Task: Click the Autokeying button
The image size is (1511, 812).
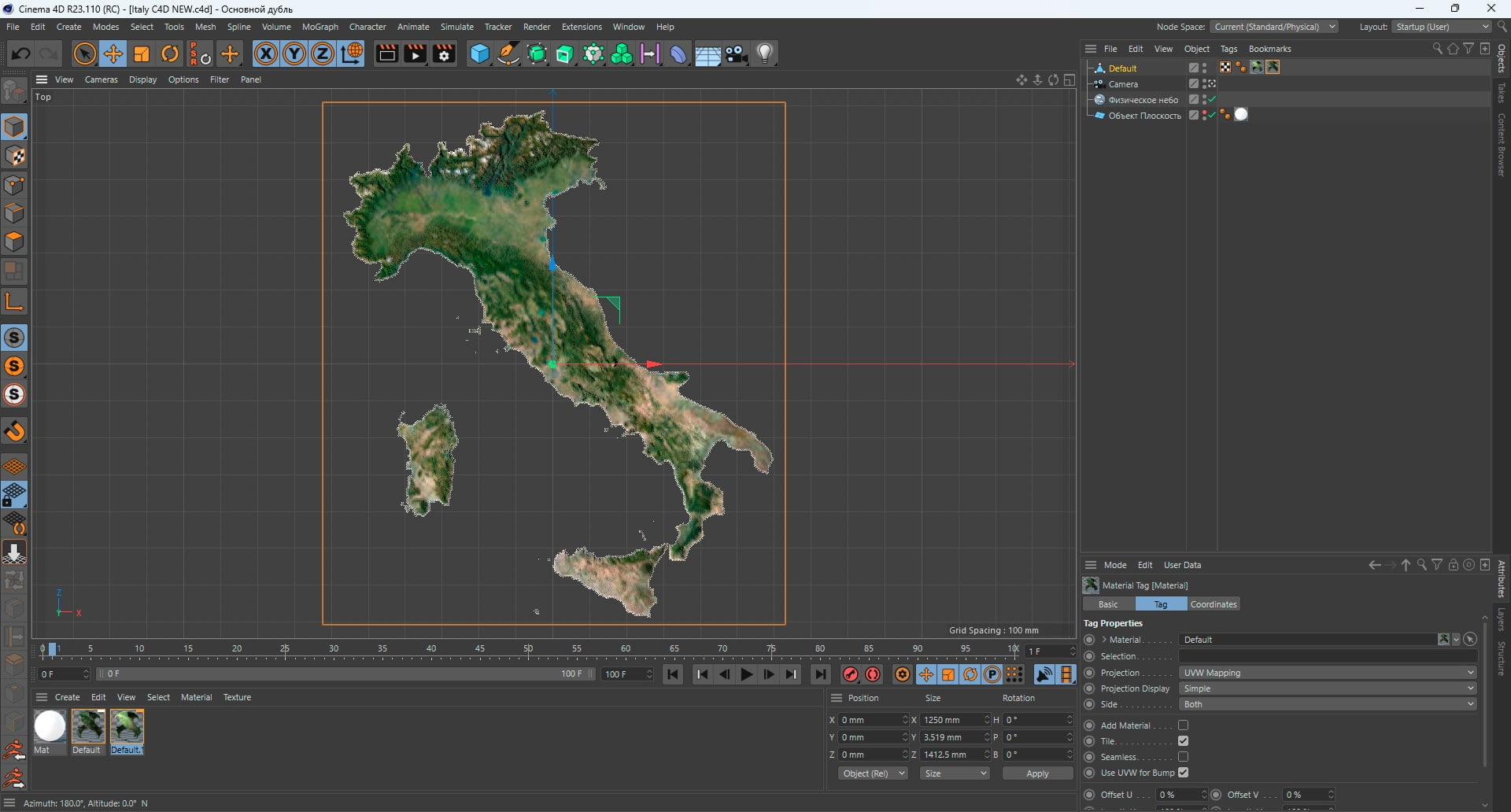Action: coord(873,674)
